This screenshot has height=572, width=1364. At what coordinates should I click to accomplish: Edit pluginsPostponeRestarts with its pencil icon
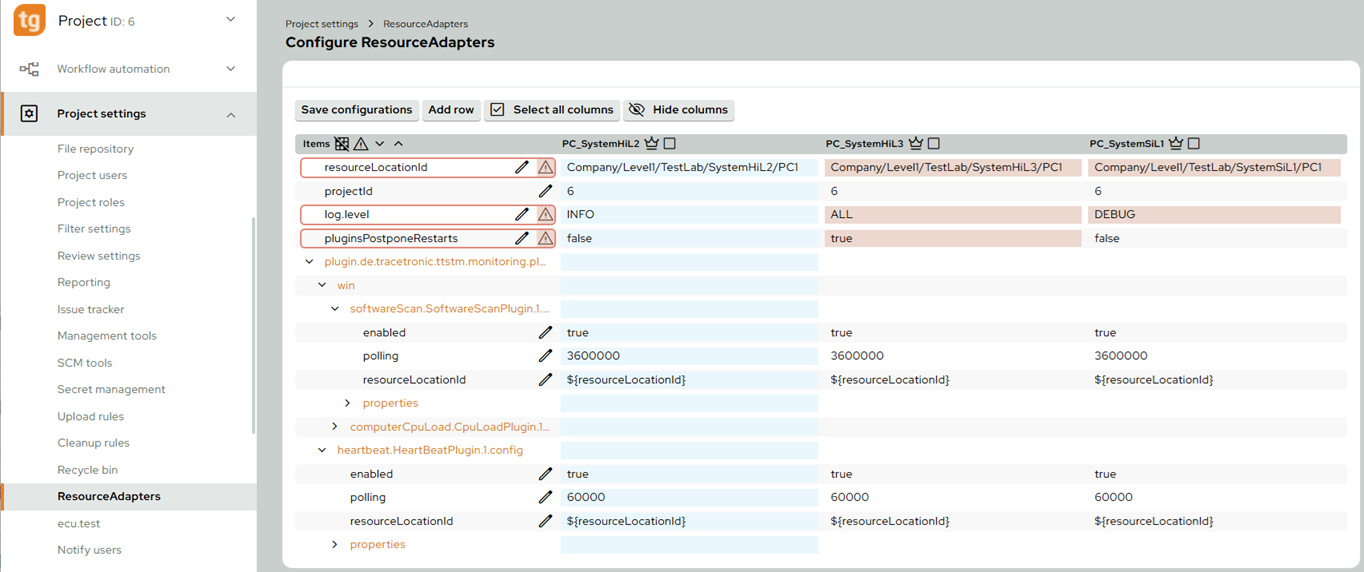[x=522, y=238]
